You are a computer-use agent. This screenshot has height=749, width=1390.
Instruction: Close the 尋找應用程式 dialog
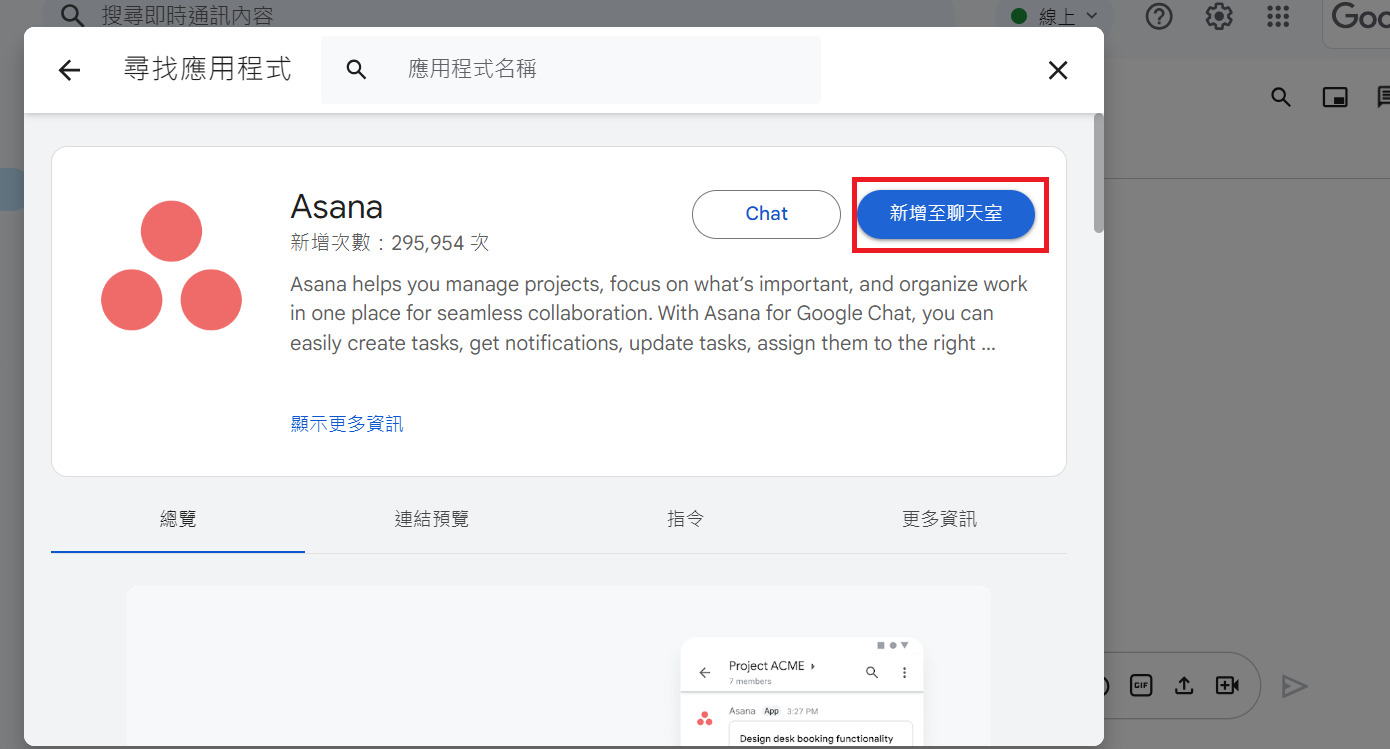(x=1058, y=70)
